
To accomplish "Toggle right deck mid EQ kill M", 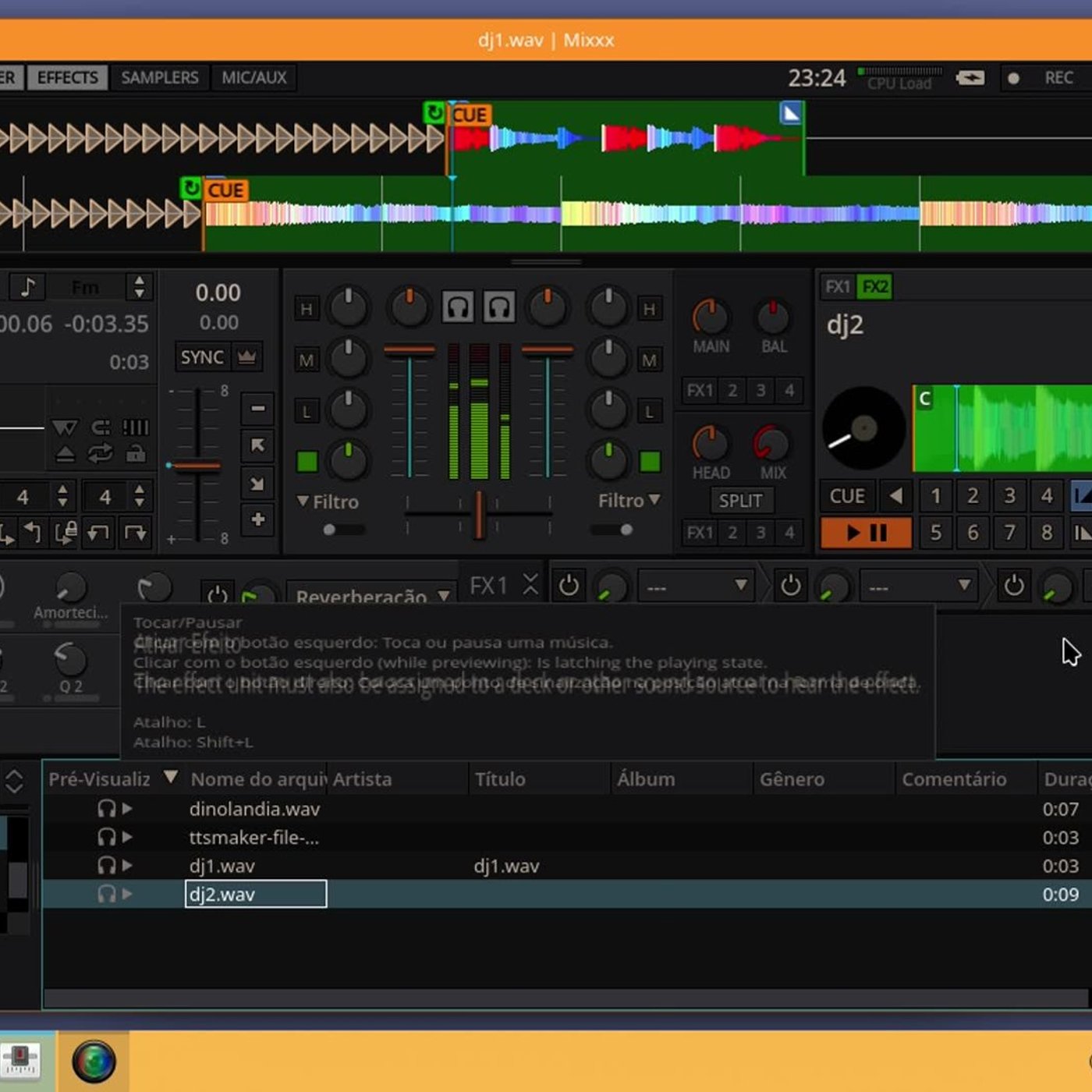I will (649, 360).
